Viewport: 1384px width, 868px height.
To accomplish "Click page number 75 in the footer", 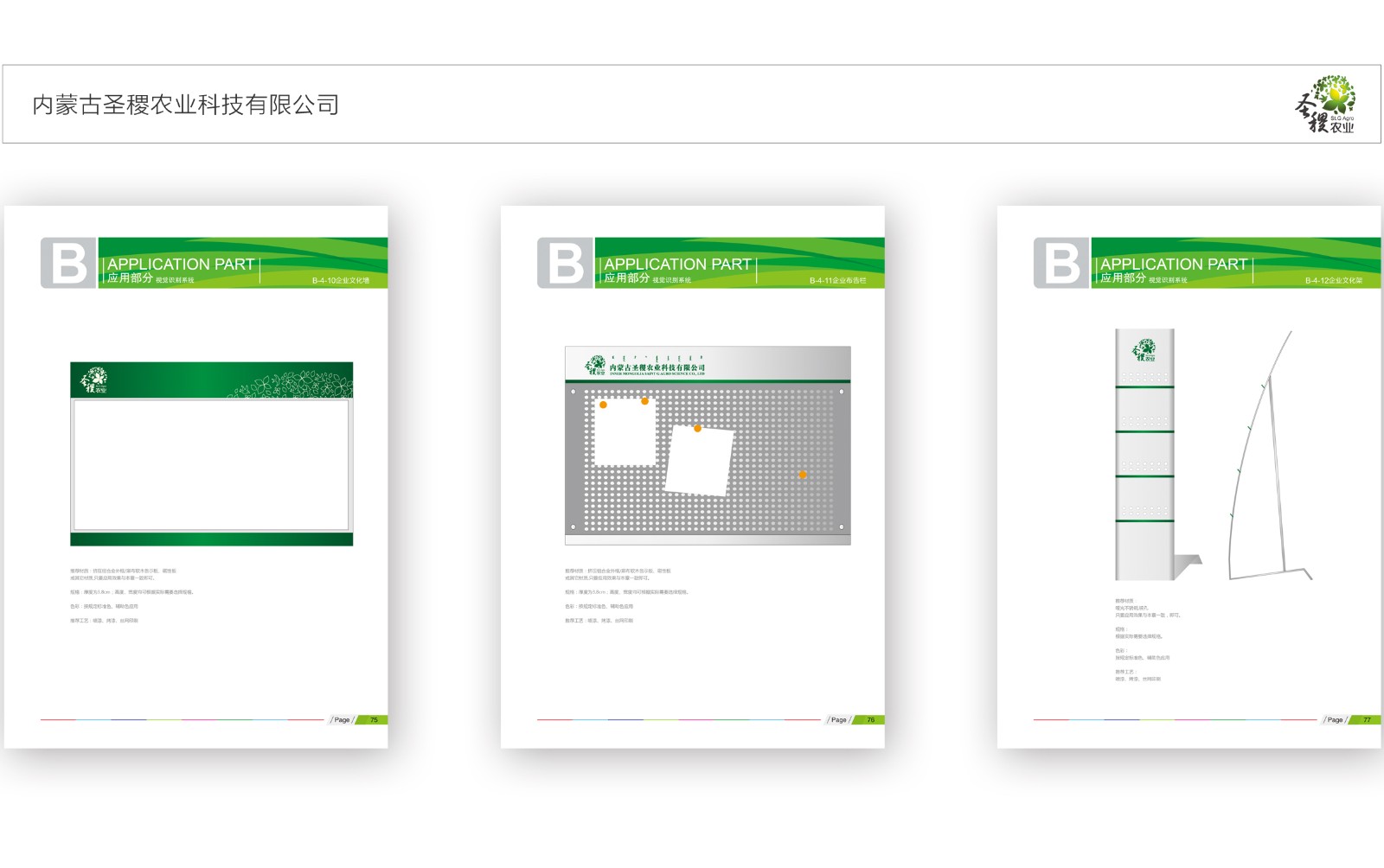I will pyautogui.click(x=374, y=719).
